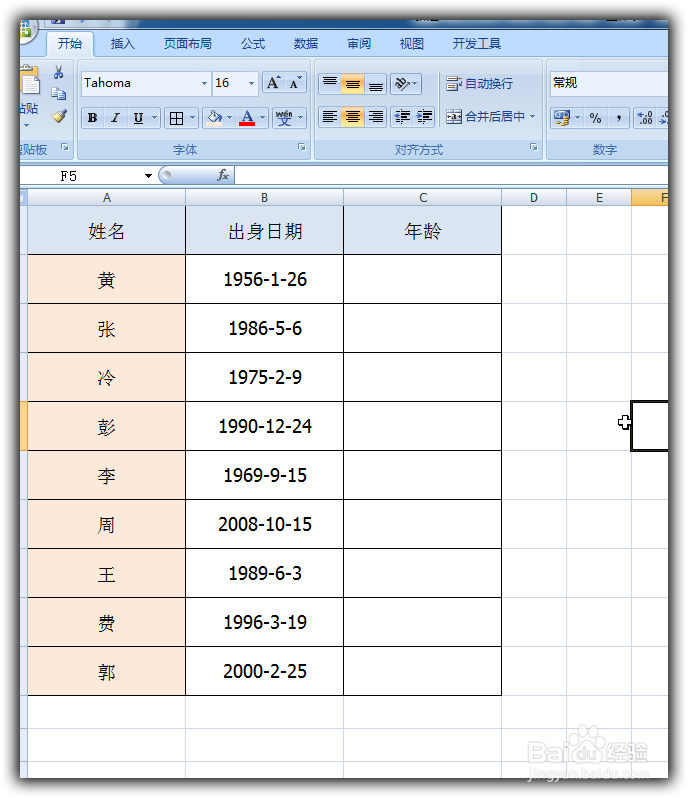Open clipboard group dialog launcher
This screenshot has width=688, height=798.
(x=65, y=147)
